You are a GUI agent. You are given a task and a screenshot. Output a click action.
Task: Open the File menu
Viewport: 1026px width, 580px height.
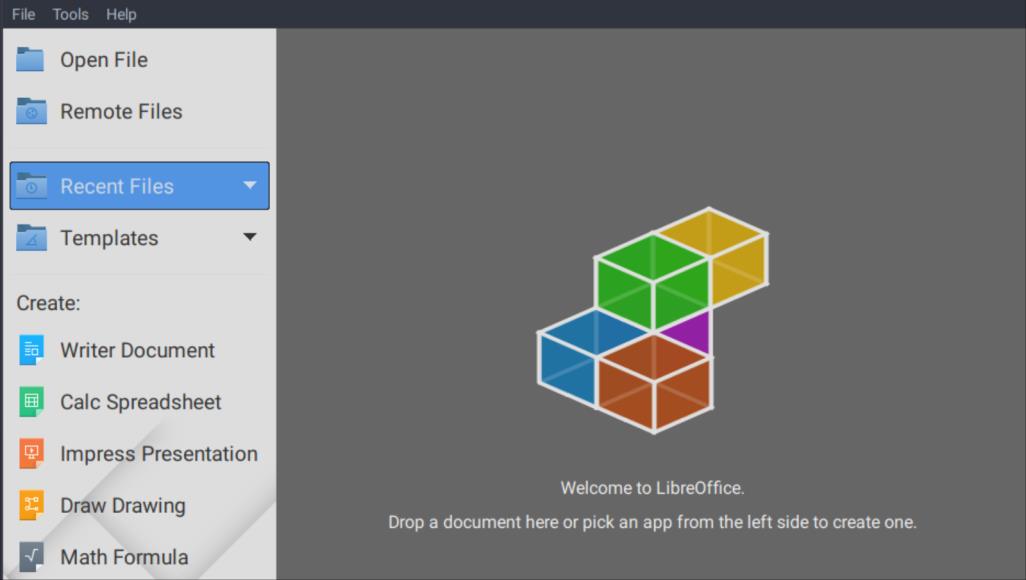(x=23, y=14)
